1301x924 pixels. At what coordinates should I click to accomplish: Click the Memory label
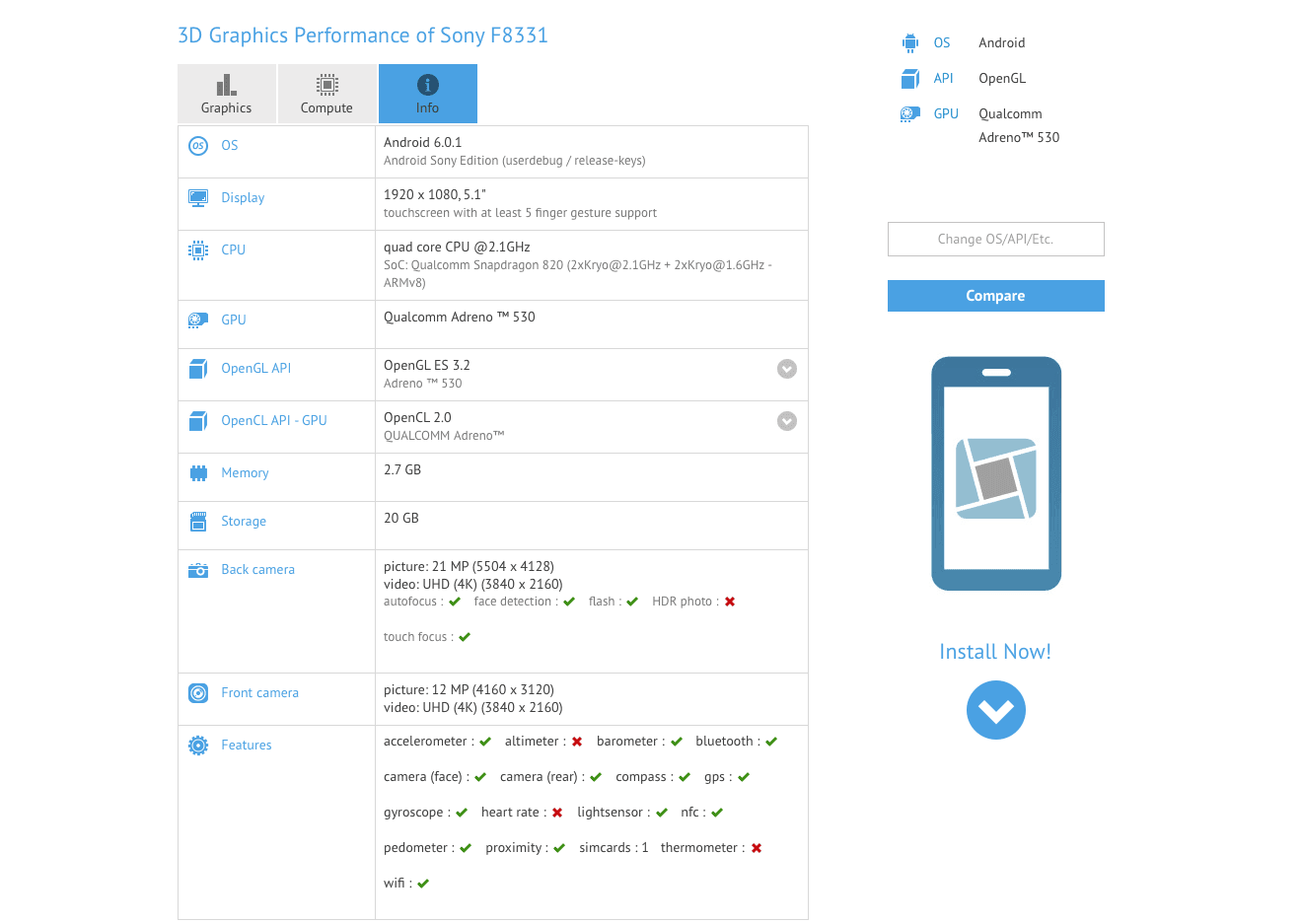tap(245, 473)
